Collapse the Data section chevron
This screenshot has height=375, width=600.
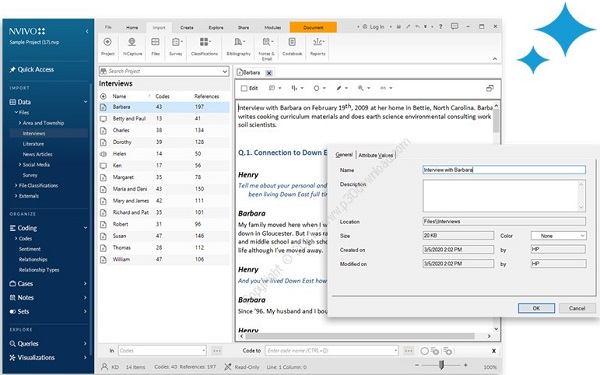85,102
